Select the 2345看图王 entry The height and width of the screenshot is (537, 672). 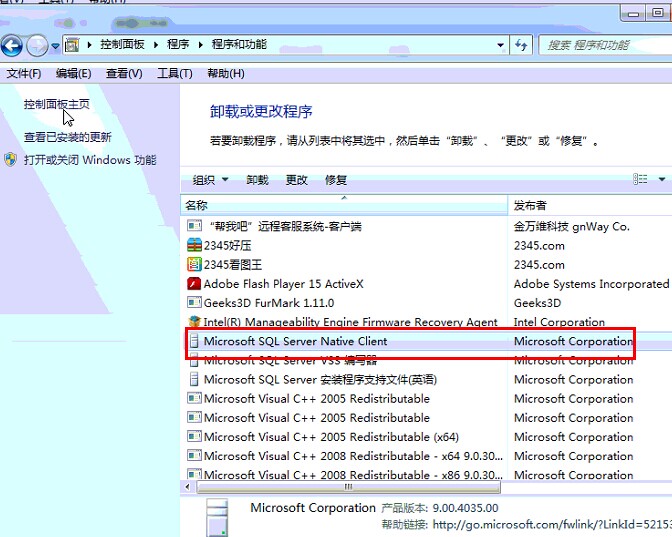coord(233,265)
